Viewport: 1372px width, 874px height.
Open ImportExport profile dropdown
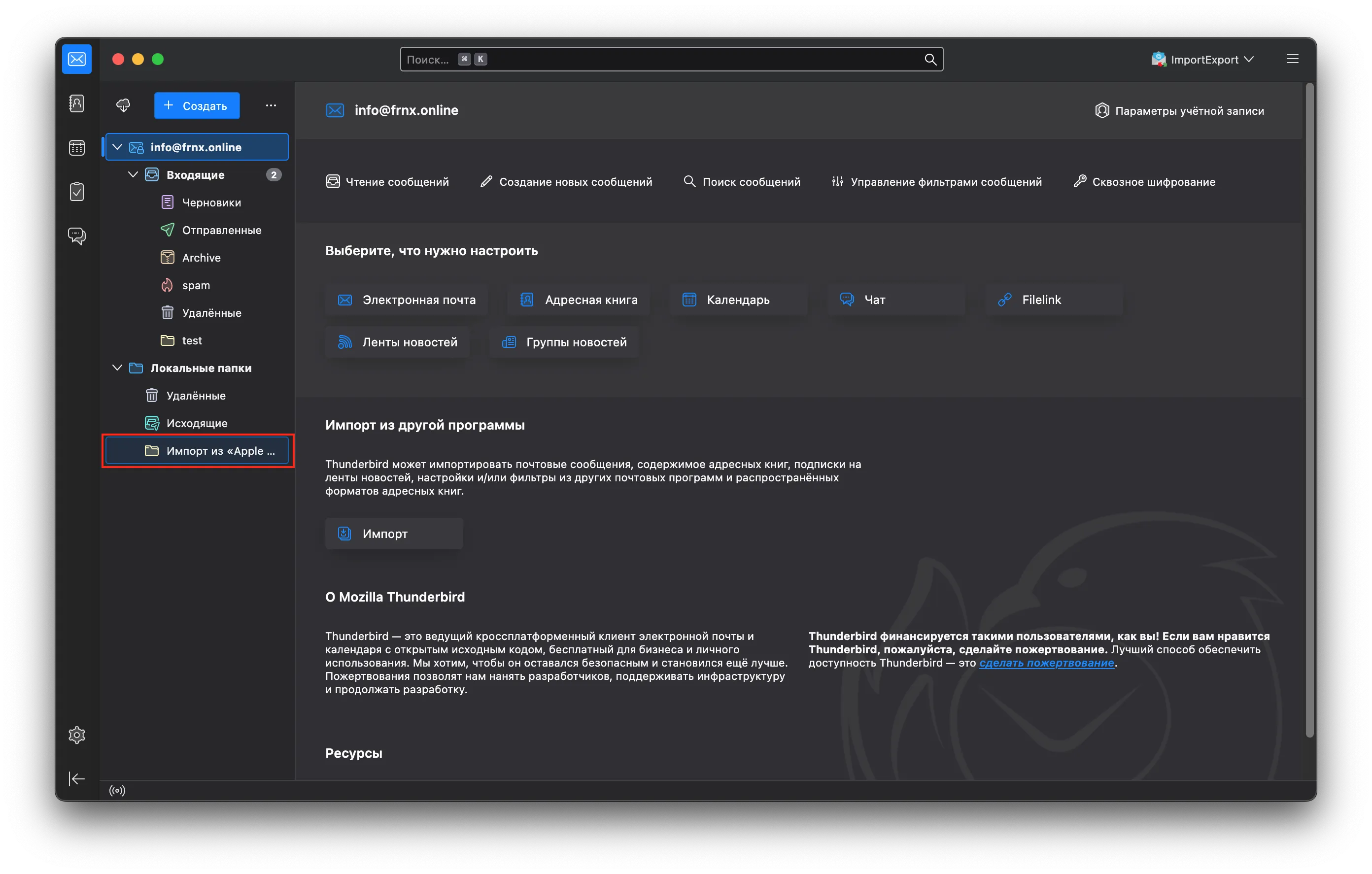pyautogui.click(x=1202, y=59)
